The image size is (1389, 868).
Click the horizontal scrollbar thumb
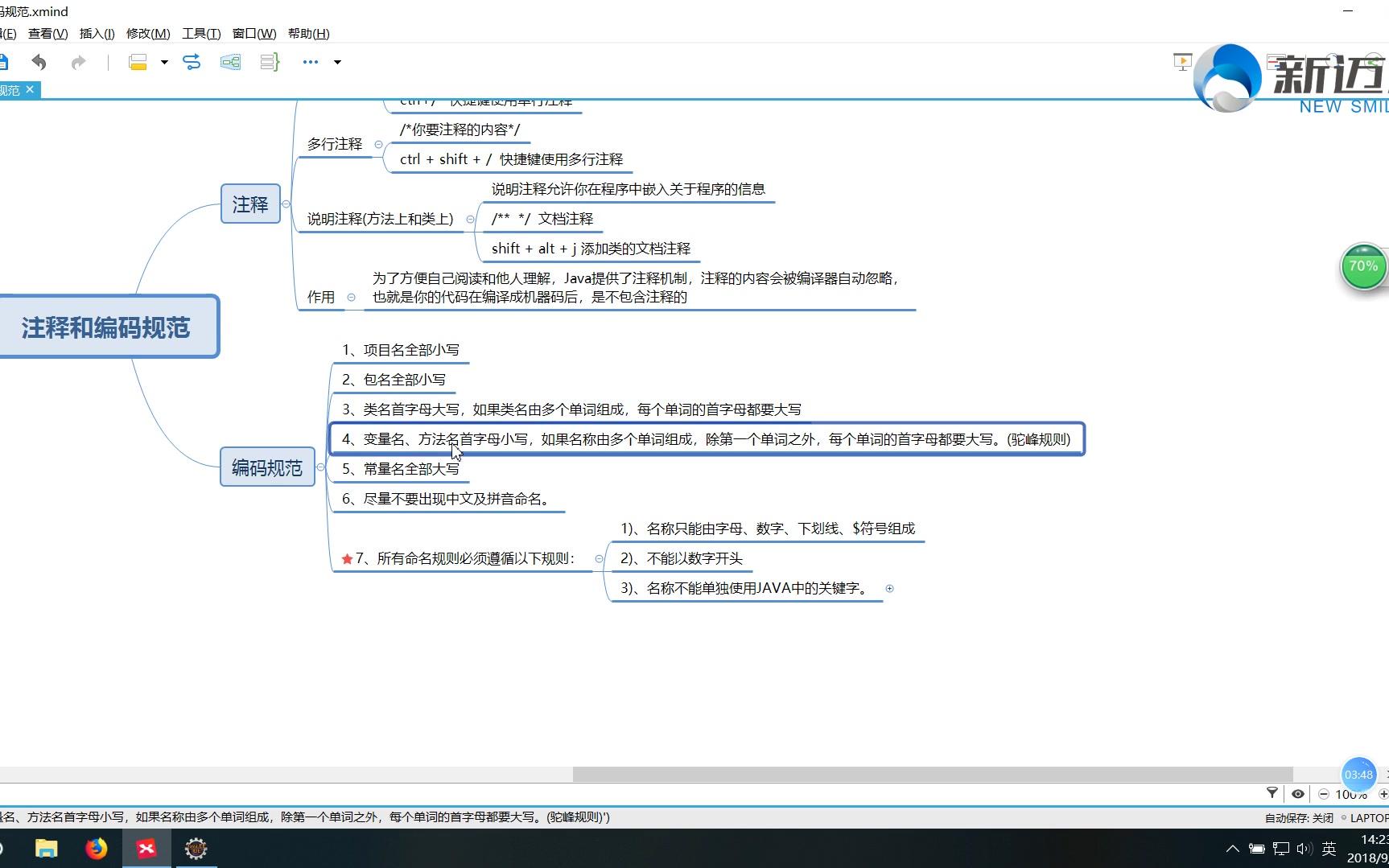(933, 774)
